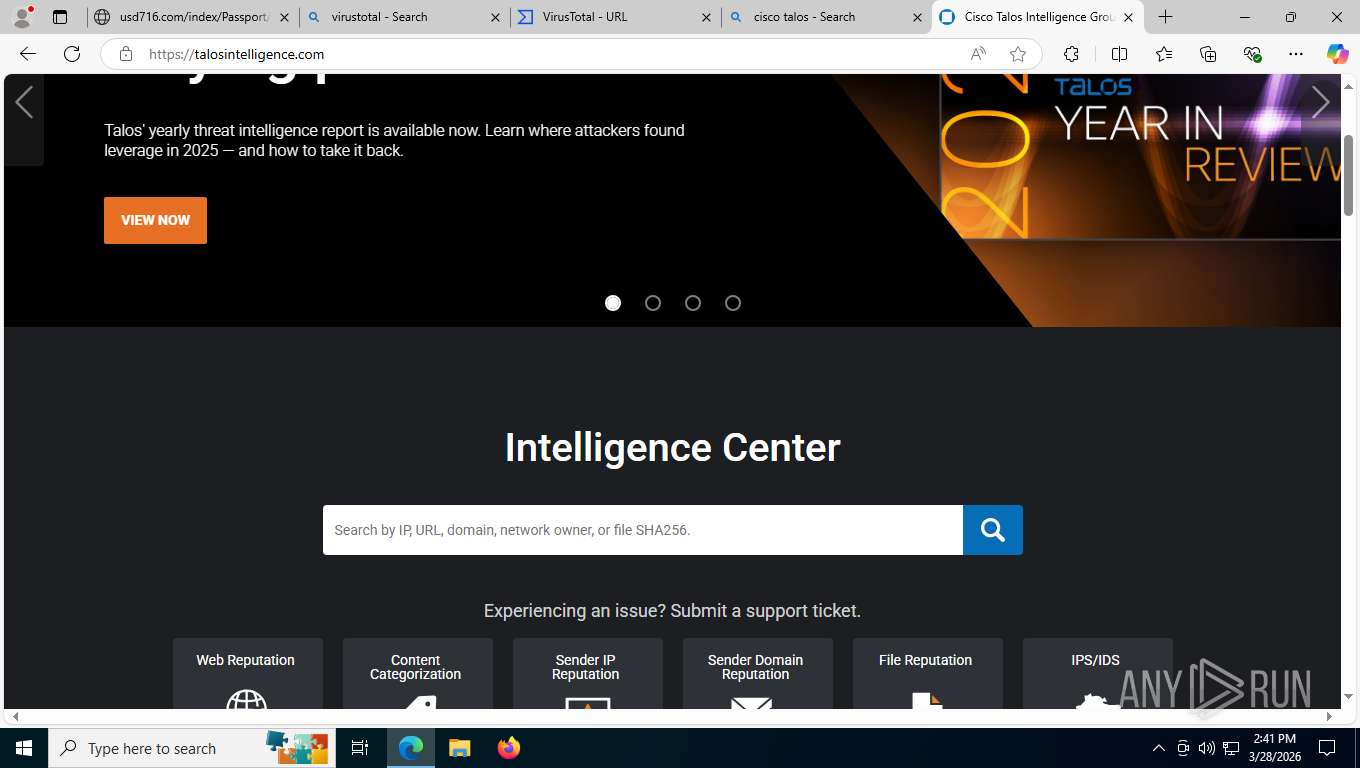Refresh the page
Image resolution: width=1360 pixels, height=768 pixels.
[72, 54]
